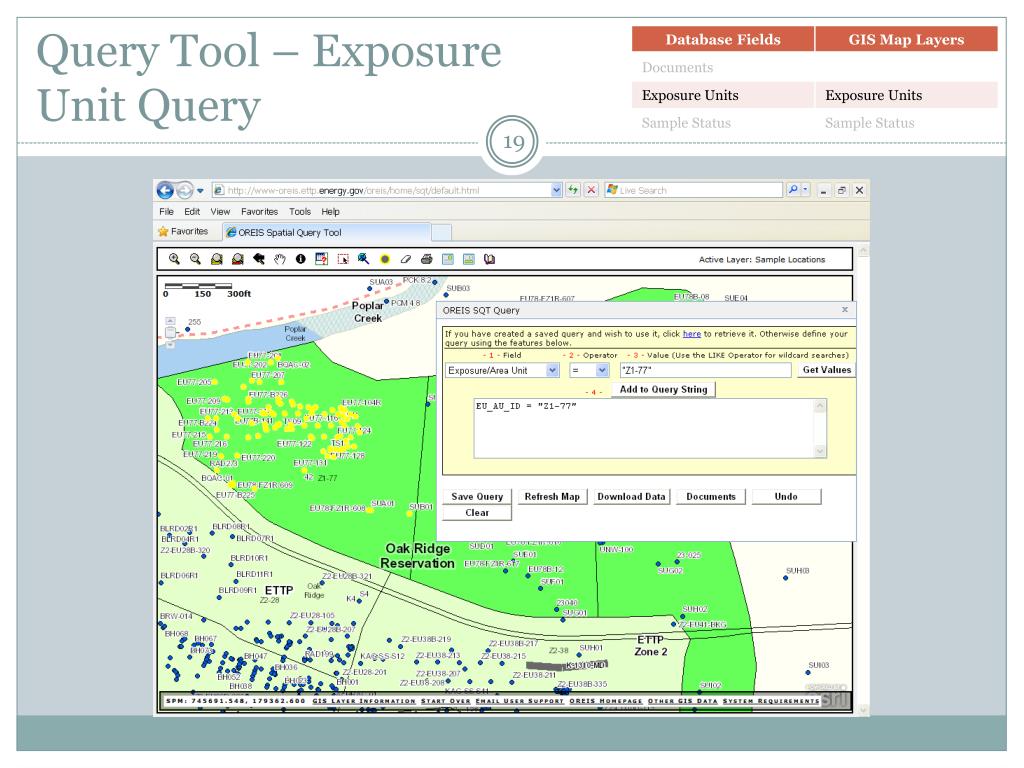The width and height of the screenshot is (1024, 768).
Task: Select the OREIS Spatial Query Tool tab
Action: coord(327,232)
